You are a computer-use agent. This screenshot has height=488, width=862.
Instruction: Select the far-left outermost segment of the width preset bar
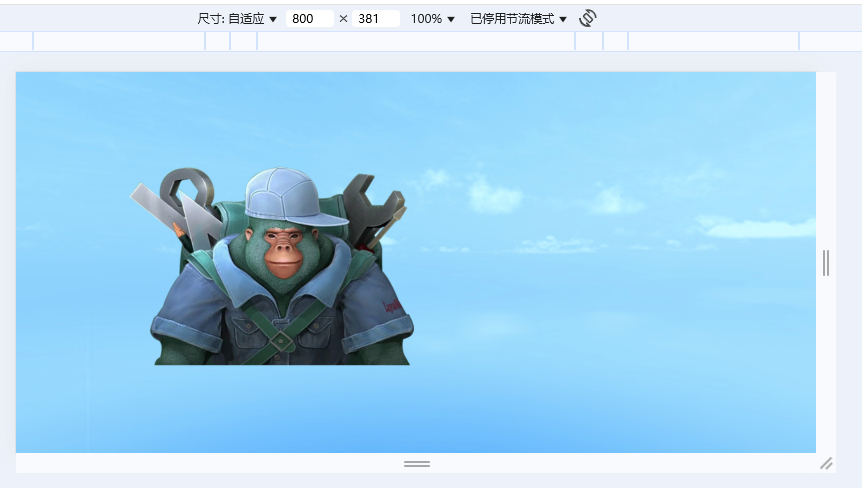point(16,41)
